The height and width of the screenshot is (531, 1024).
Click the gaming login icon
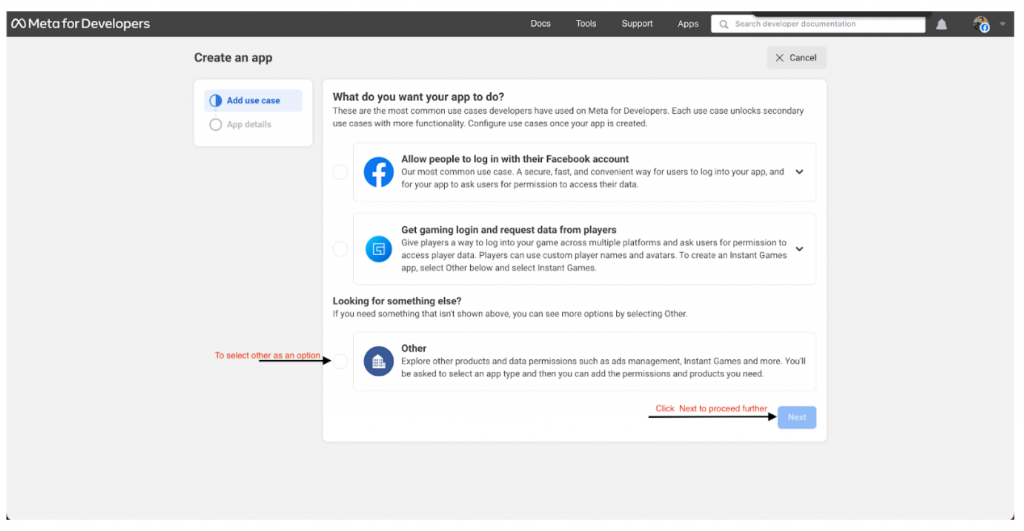378,249
